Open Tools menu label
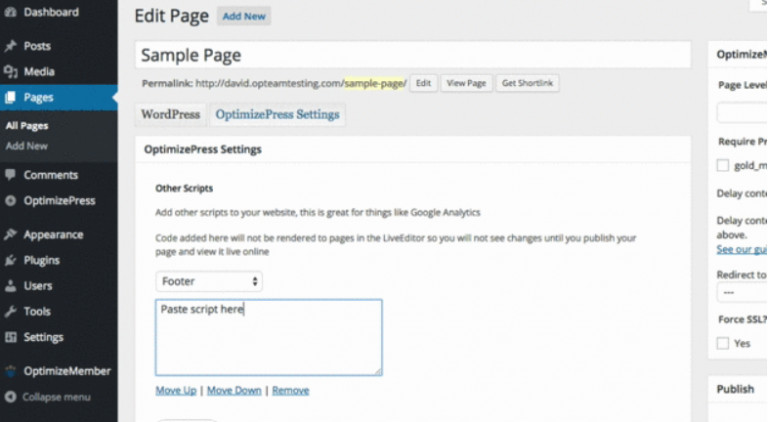The image size is (768, 422). 37,311
